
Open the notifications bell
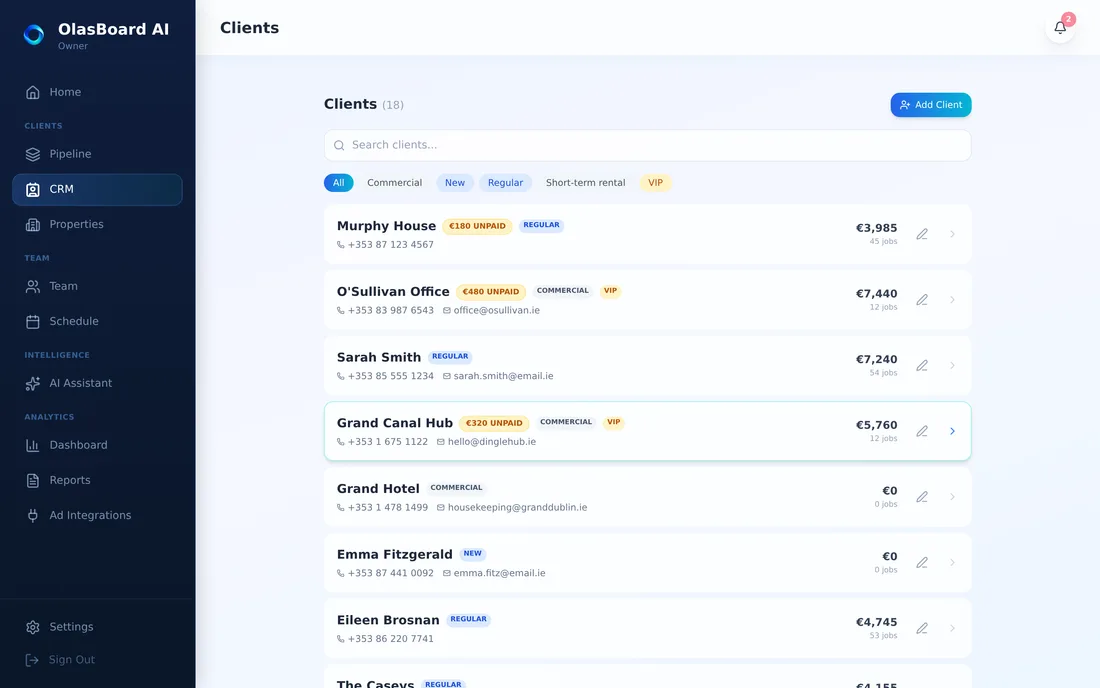click(1060, 27)
